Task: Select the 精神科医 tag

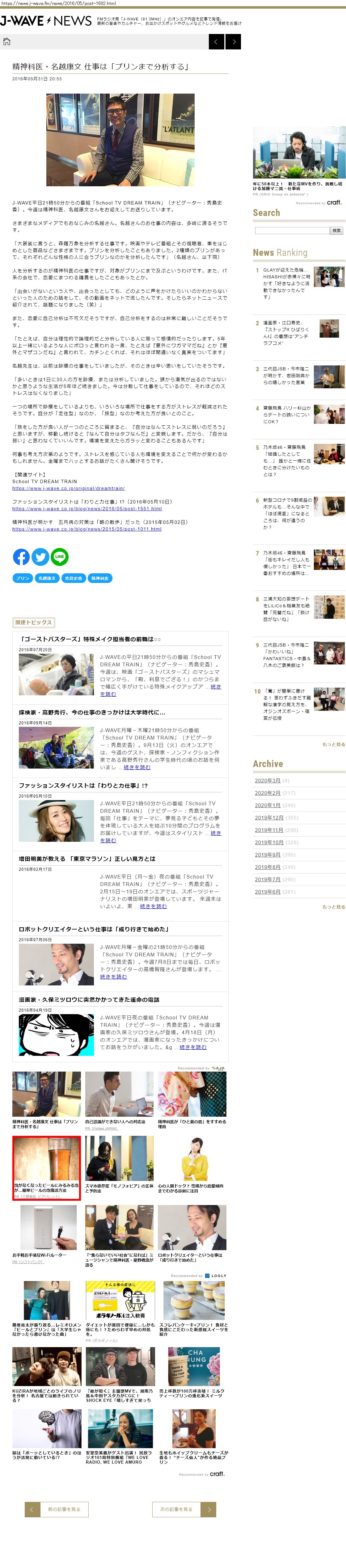Action: [100, 578]
